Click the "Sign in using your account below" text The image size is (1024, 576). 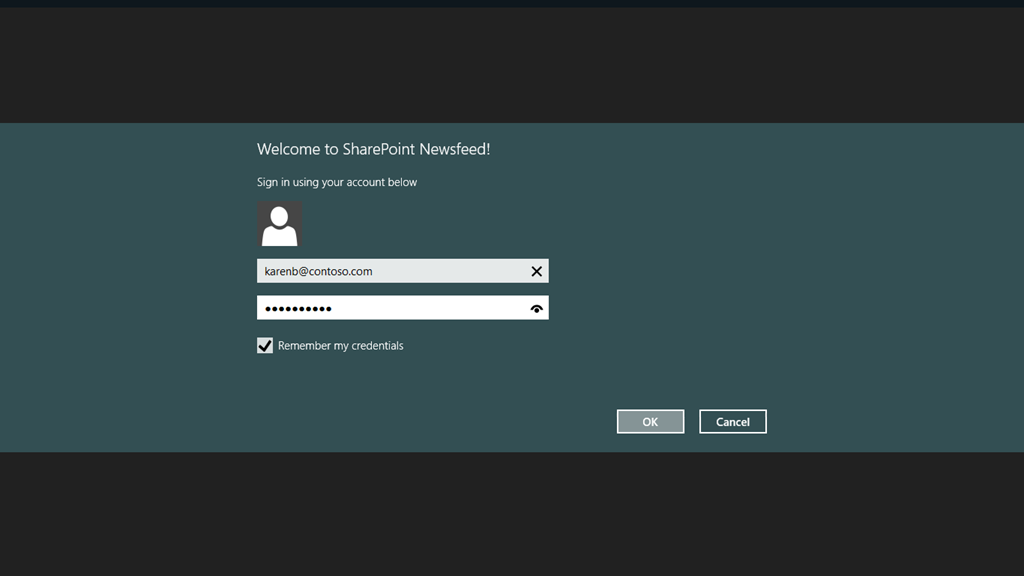(x=336, y=182)
